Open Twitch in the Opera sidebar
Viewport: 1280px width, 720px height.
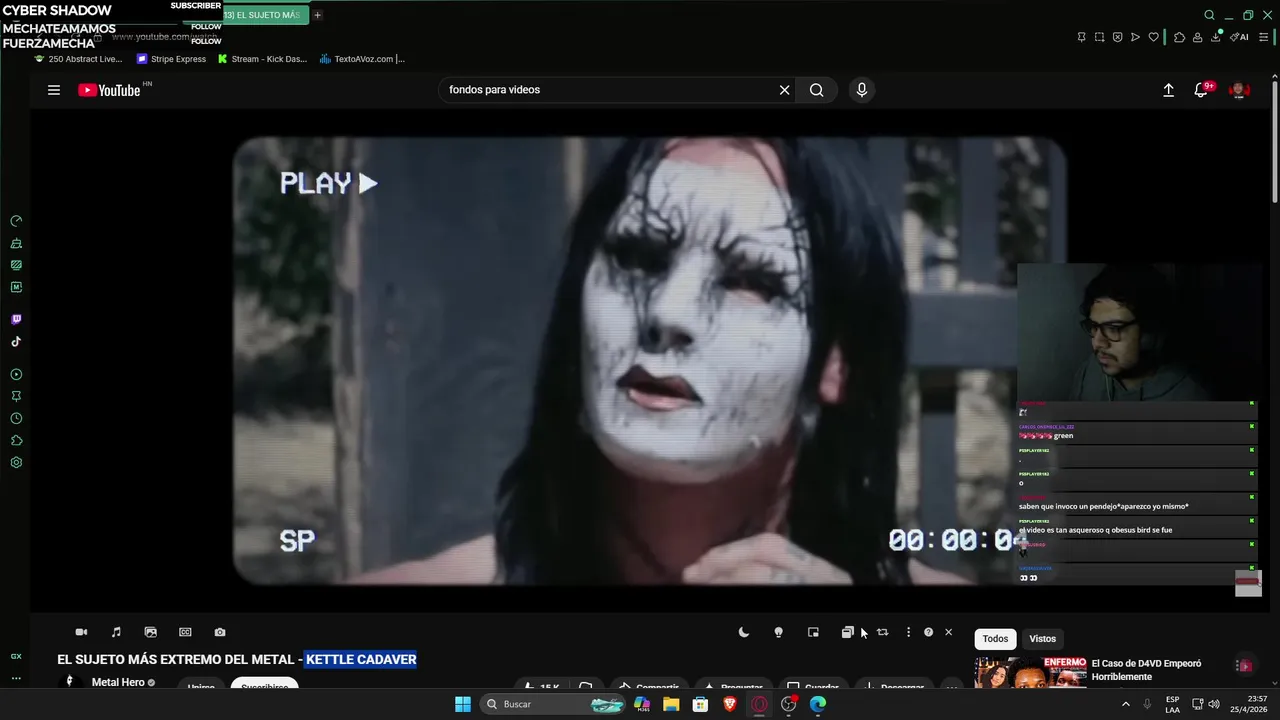pyautogui.click(x=16, y=320)
